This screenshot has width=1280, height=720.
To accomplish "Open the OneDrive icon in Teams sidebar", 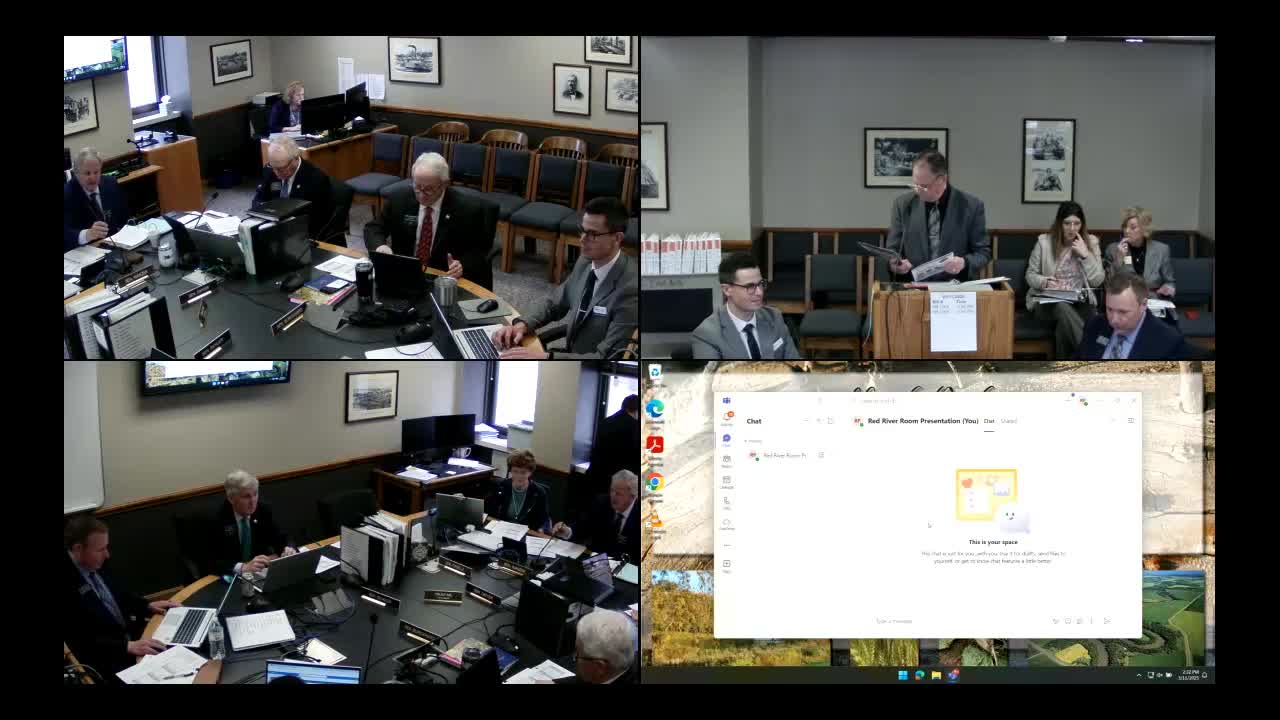I will (x=727, y=524).
